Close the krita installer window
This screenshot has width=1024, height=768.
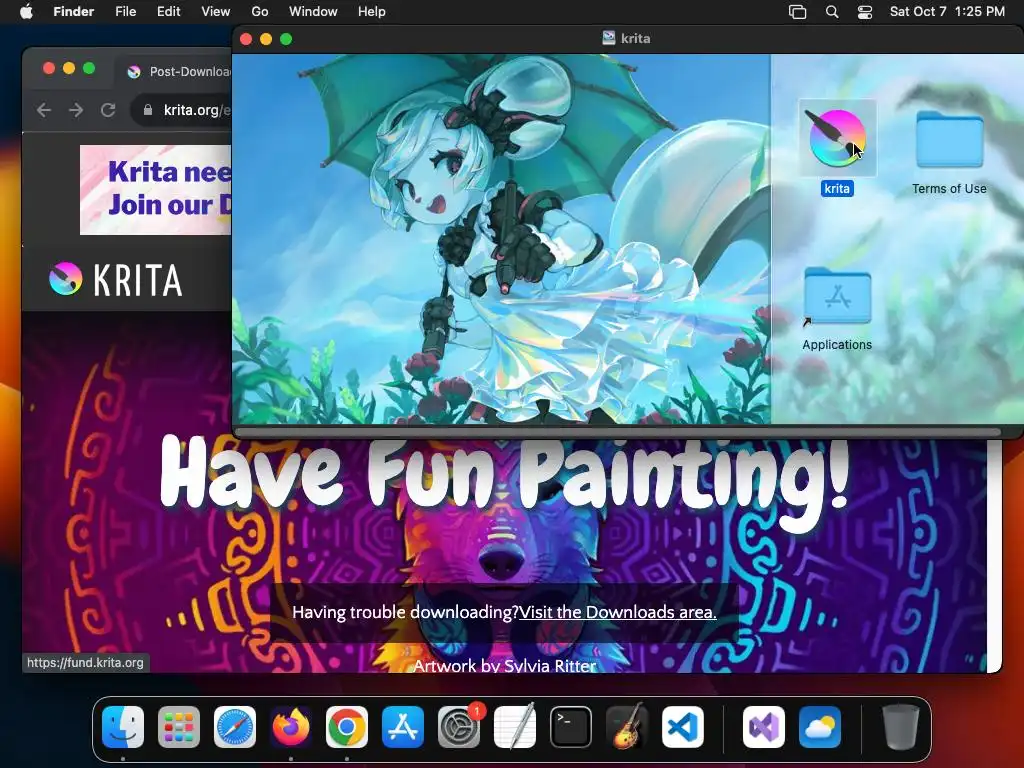click(246, 39)
